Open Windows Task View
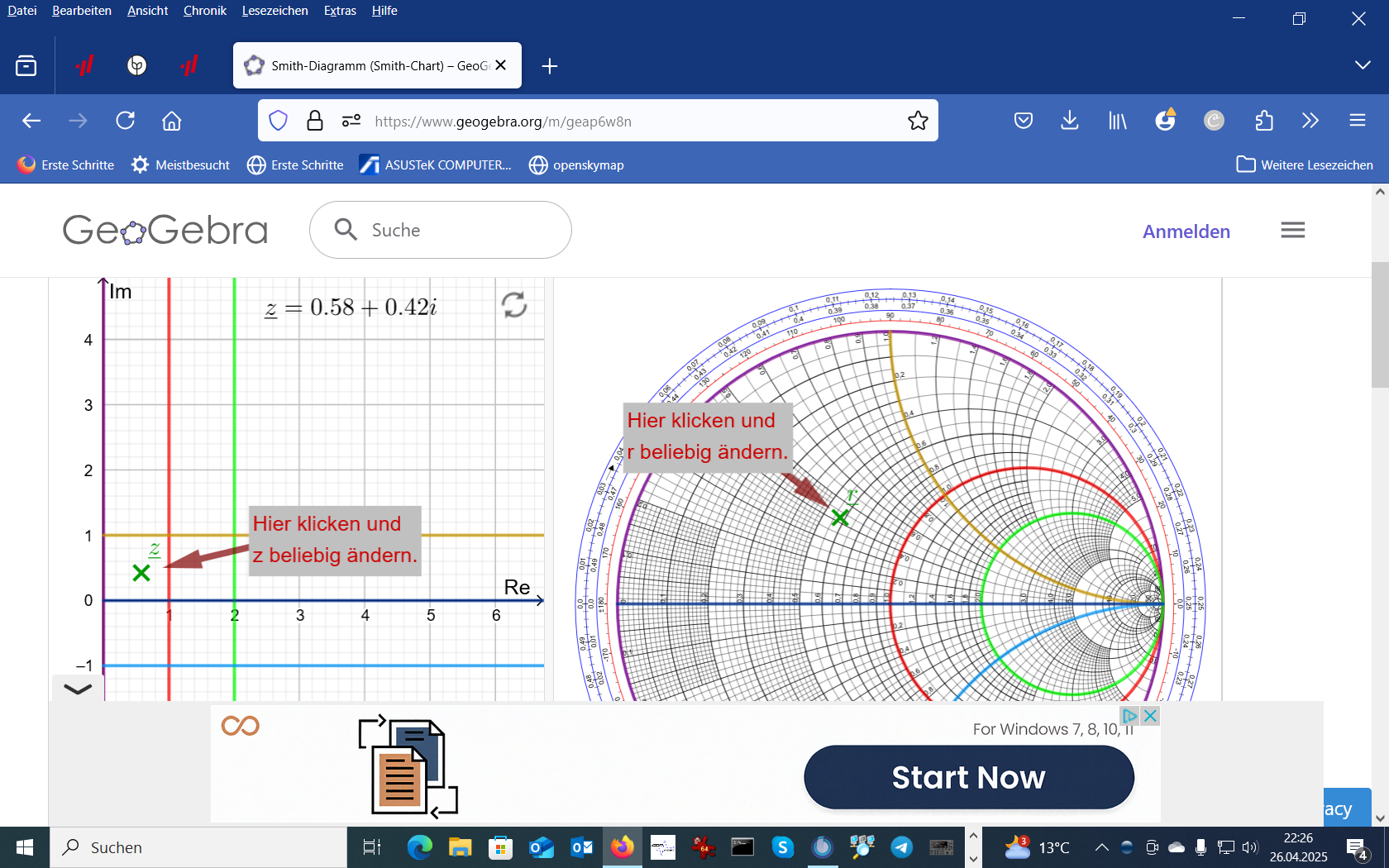Screen dimensions: 1389x868 tap(372, 847)
